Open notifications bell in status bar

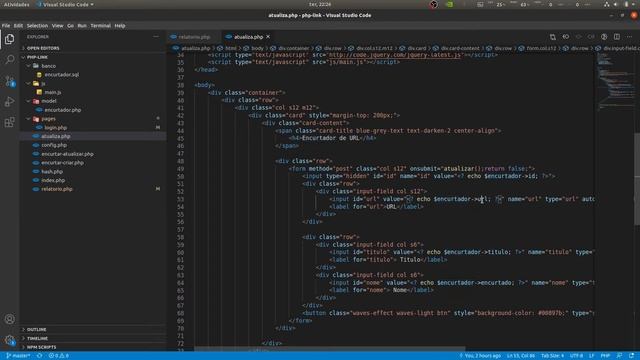tap(631, 356)
